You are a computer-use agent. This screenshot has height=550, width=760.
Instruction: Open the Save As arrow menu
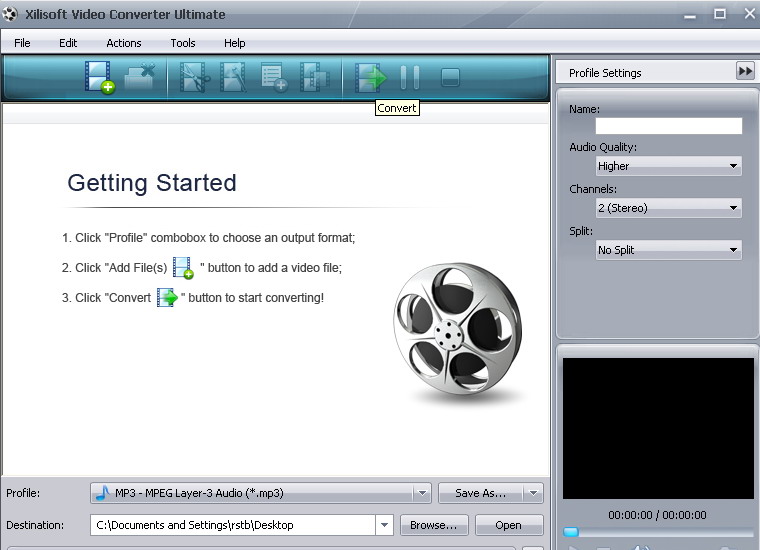[x=534, y=493]
